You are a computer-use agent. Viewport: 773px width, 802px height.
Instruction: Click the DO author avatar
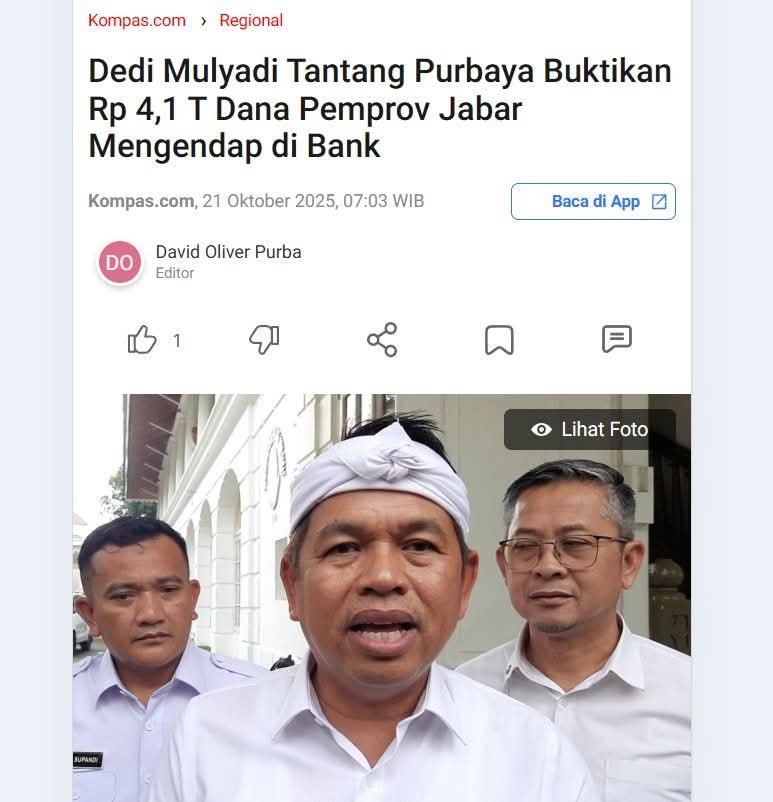pos(120,262)
